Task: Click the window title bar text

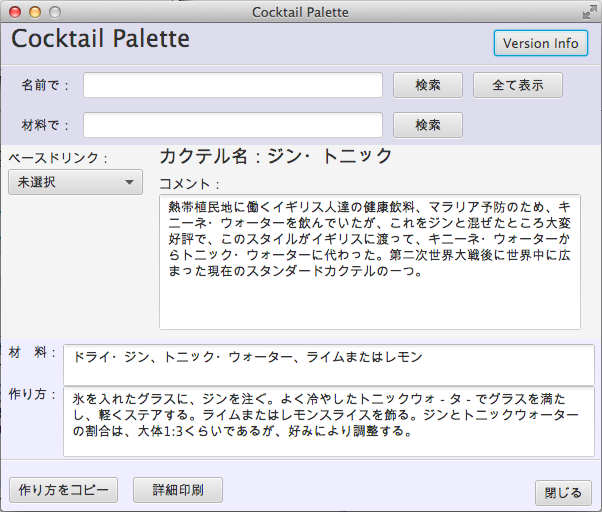Action: tap(300, 12)
